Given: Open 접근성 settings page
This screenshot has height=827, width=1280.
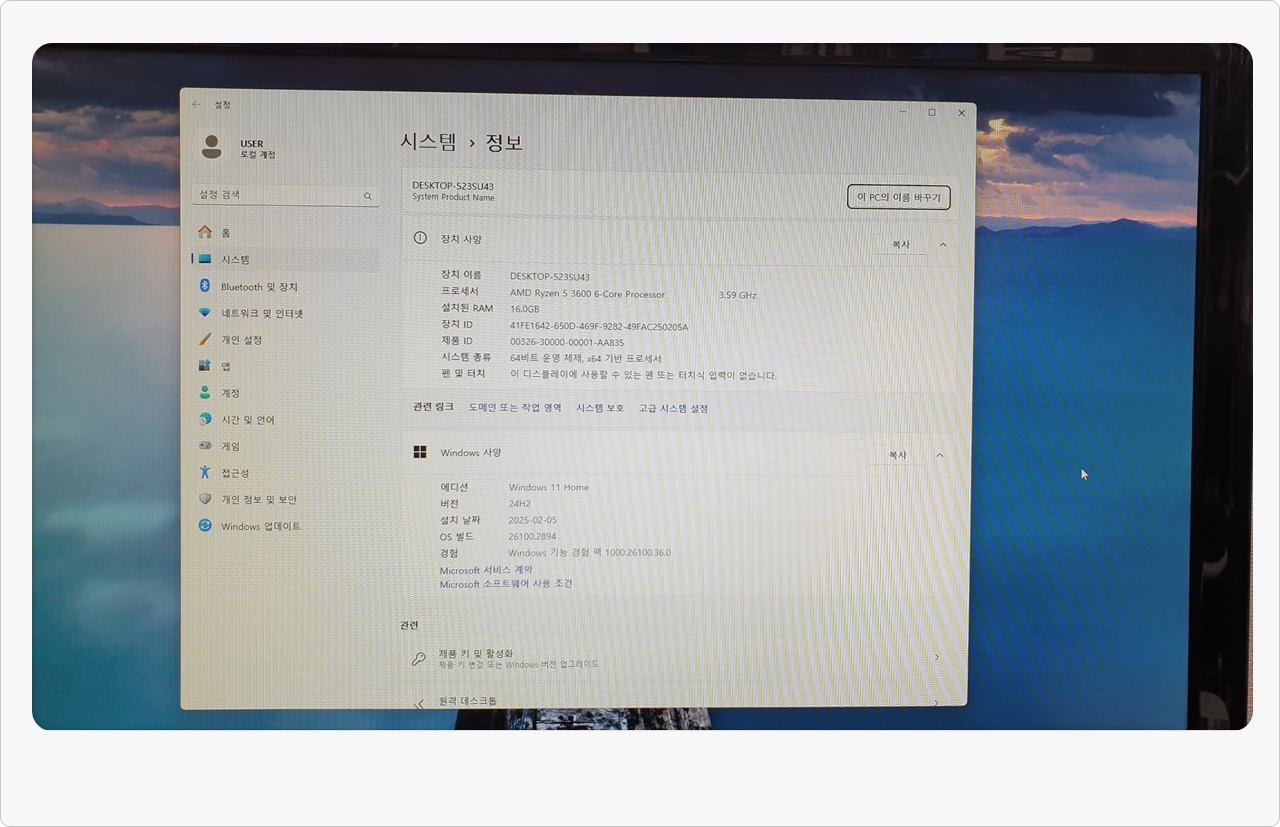Looking at the screenshot, I should [x=235, y=473].
